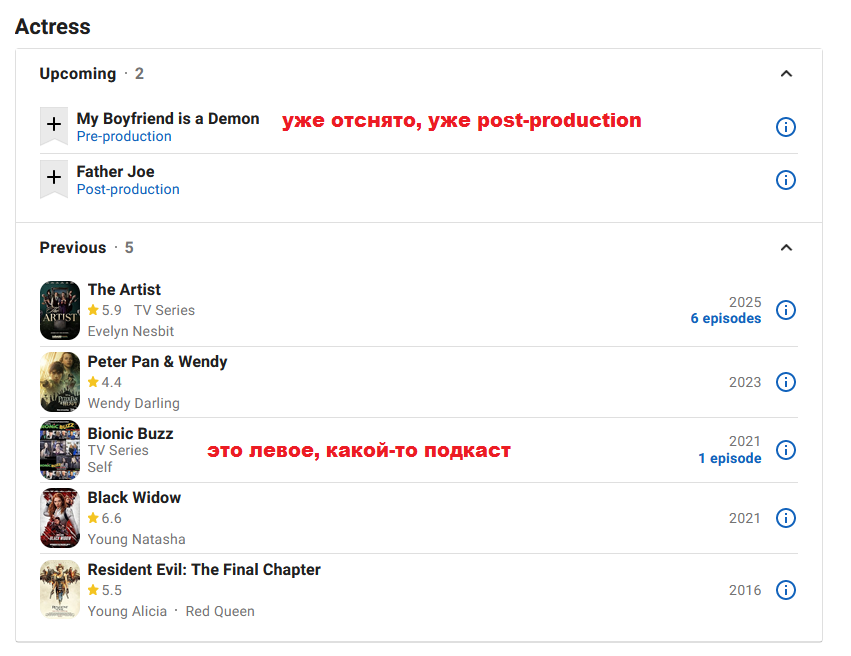Screen dimensions: 851x656
Task: Open the Resident Evil poster thumbnail
Action: pyautogui.click(x=60, y=590)
